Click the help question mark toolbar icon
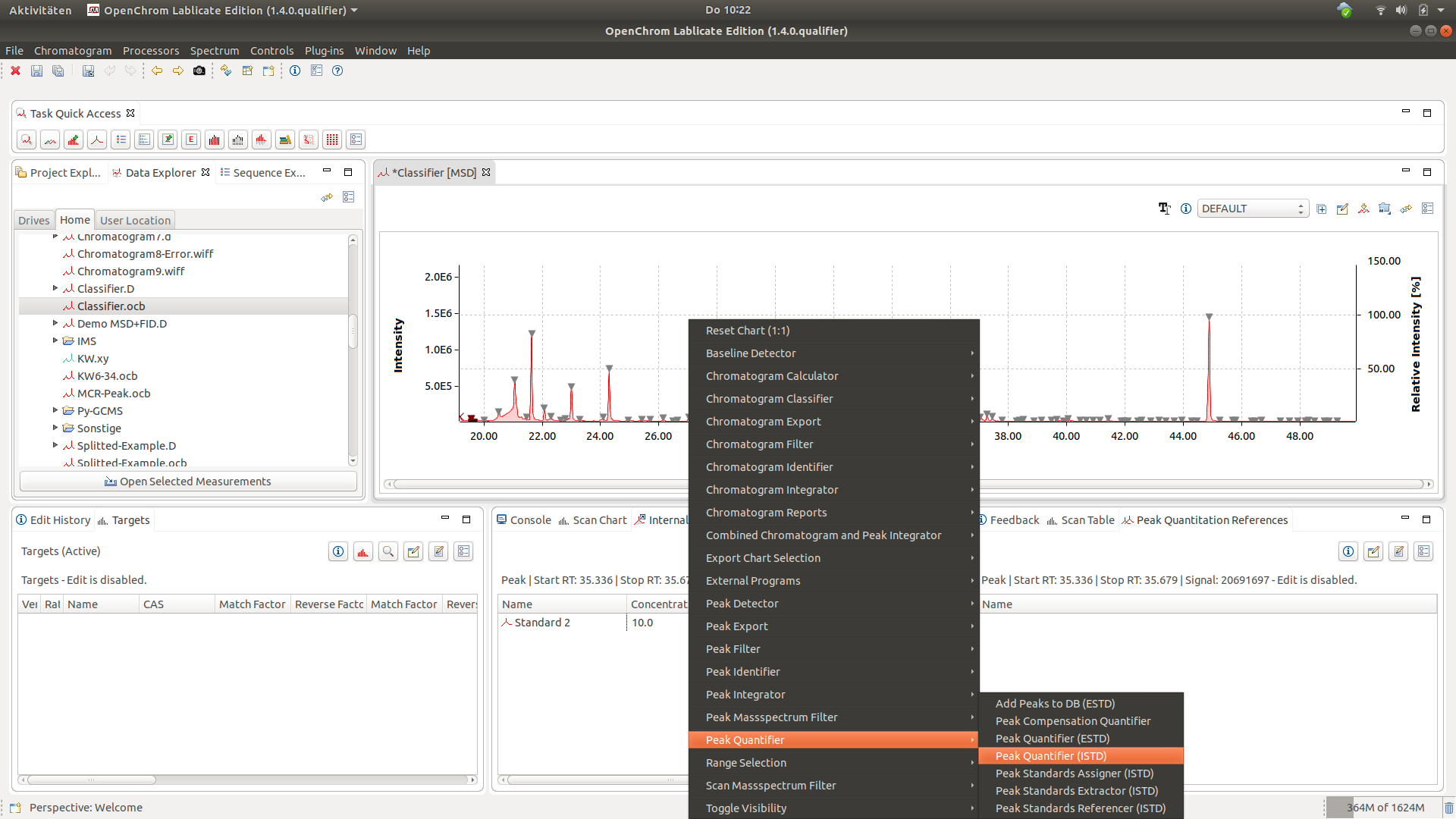This screenshot has height=819, width=1456. pyautogui.click(x=337, y=71)
